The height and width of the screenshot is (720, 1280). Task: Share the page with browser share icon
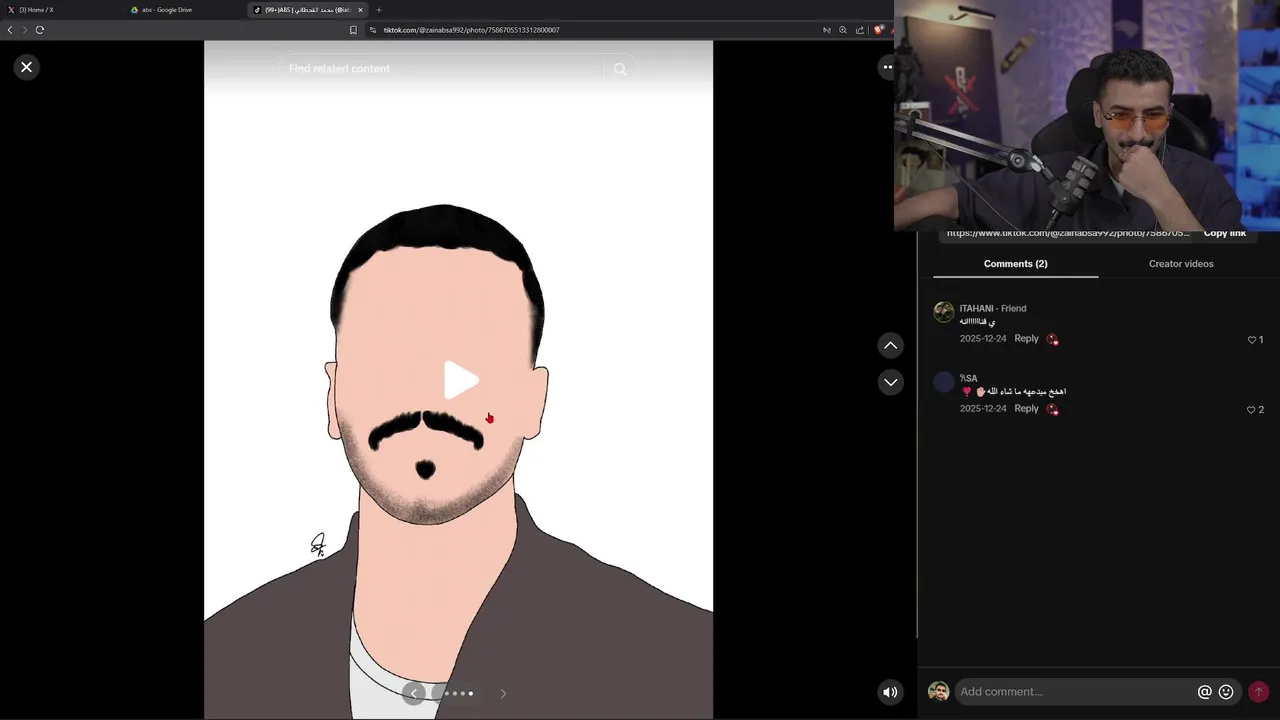(859, 30)
